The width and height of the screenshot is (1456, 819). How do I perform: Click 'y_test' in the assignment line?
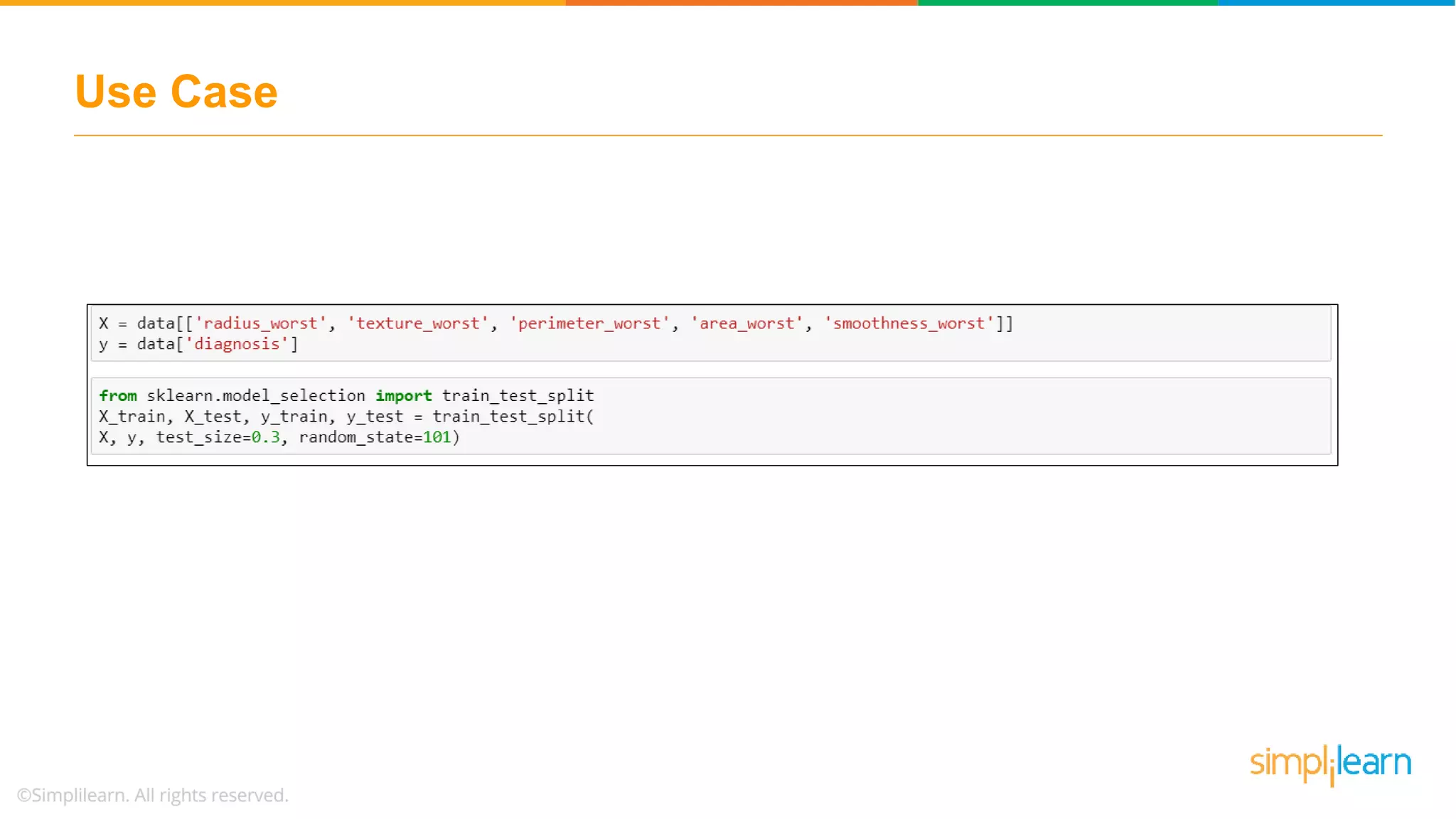point(375,417)
